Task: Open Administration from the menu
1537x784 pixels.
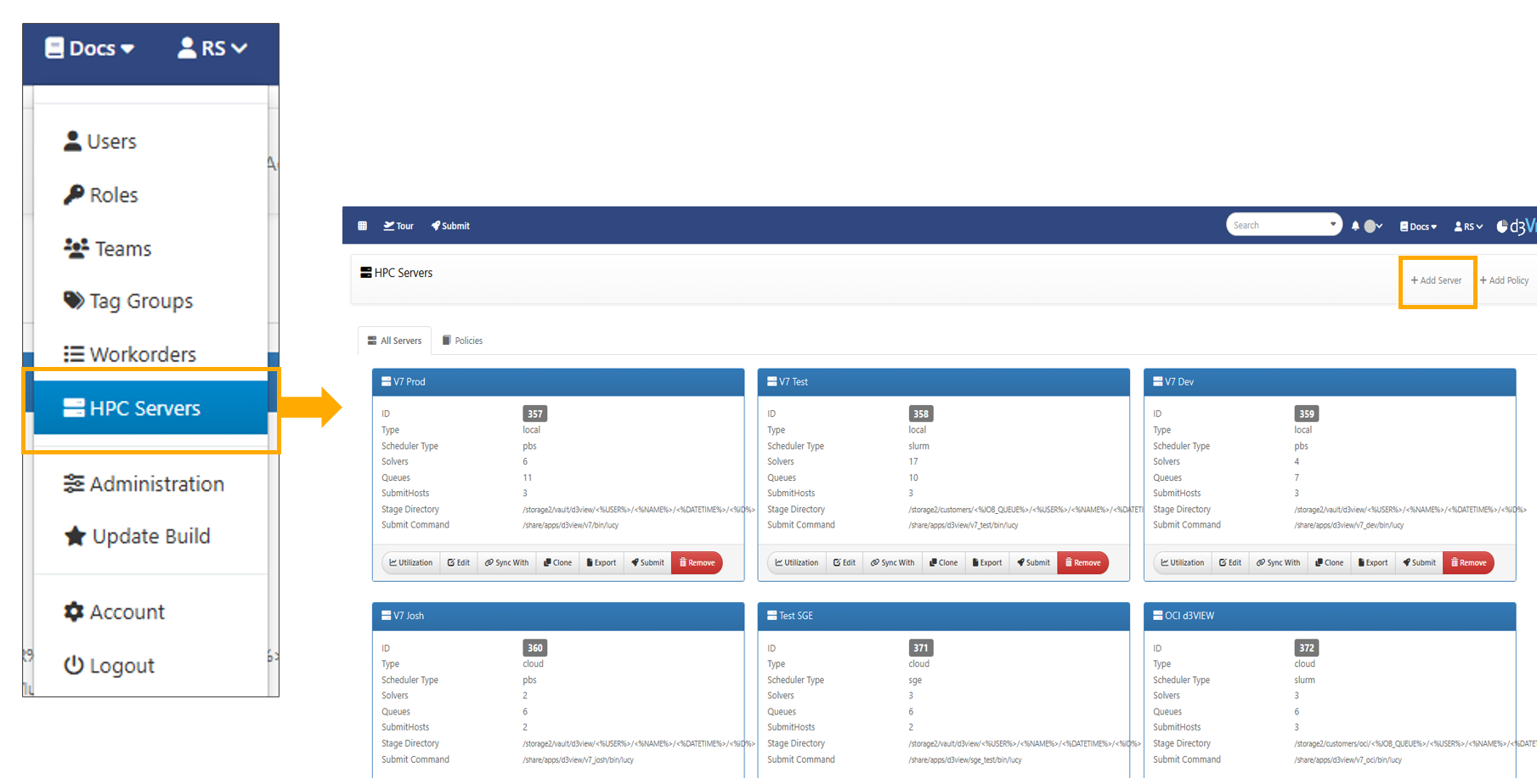Action: coord(144,484)
